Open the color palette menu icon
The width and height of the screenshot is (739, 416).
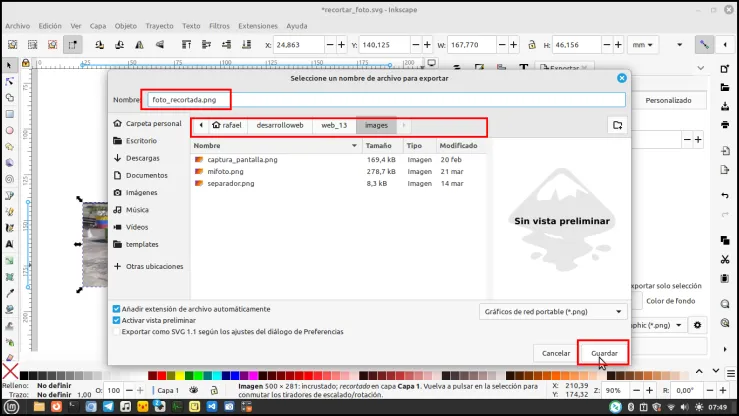click(x=731, y=373)
